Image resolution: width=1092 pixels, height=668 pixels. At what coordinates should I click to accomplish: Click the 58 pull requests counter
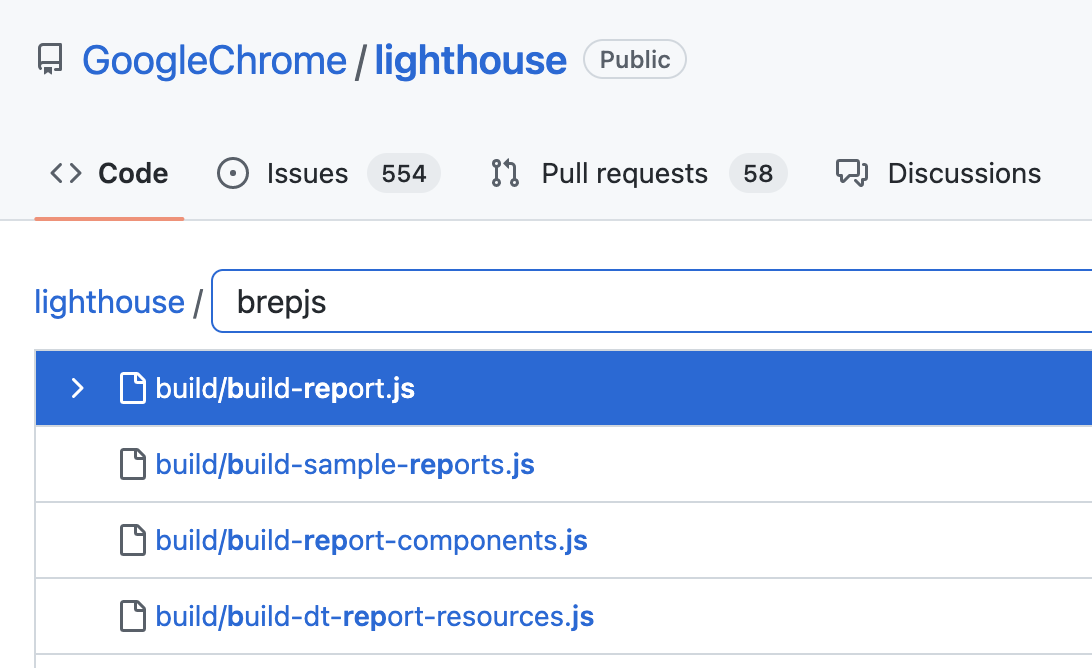pyautogui.click(x=758, y=173)
